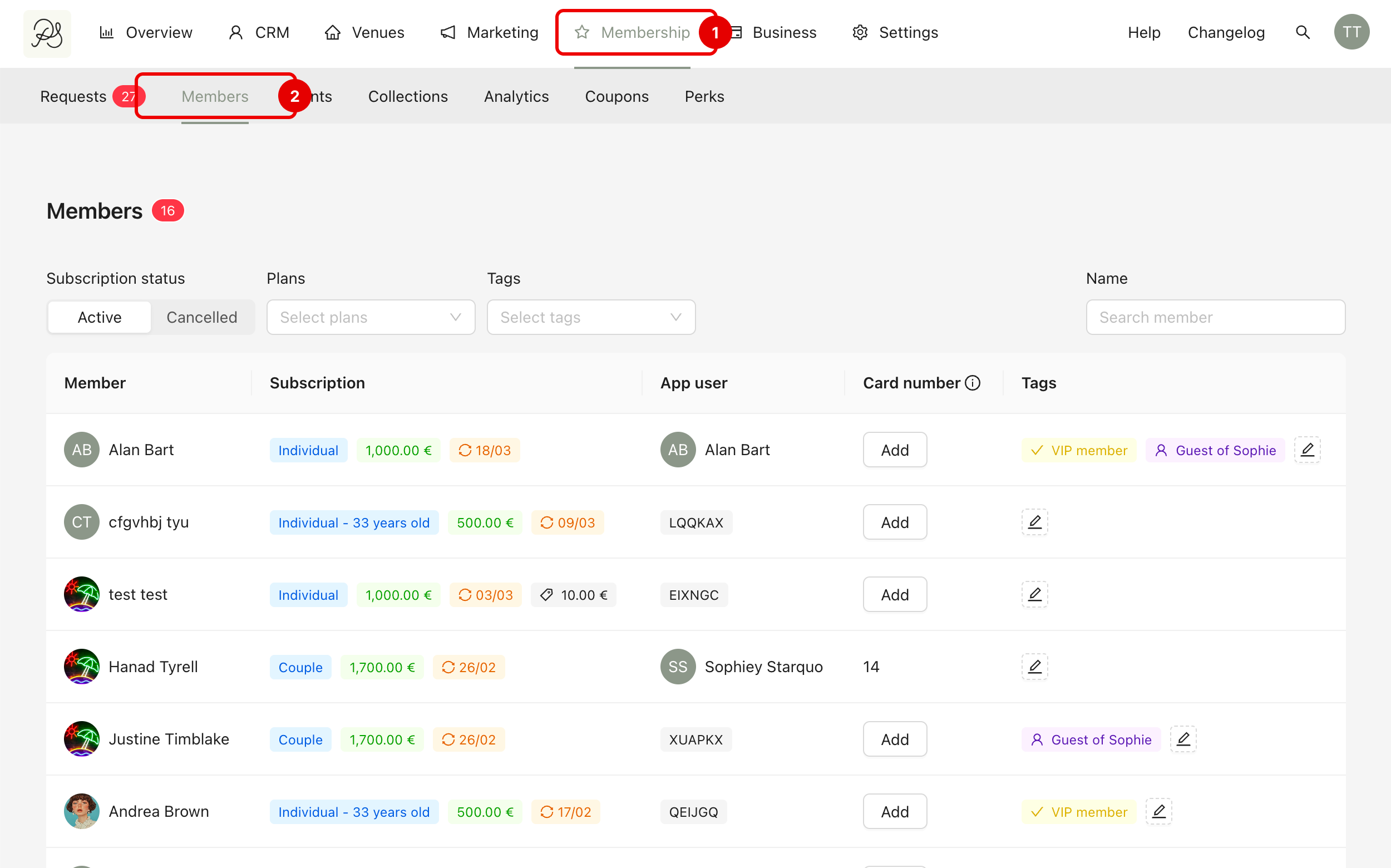Image resolution: width=1391 pixels, height=868 pixels.
Task: Click the app logo icon
Action: 47,33
